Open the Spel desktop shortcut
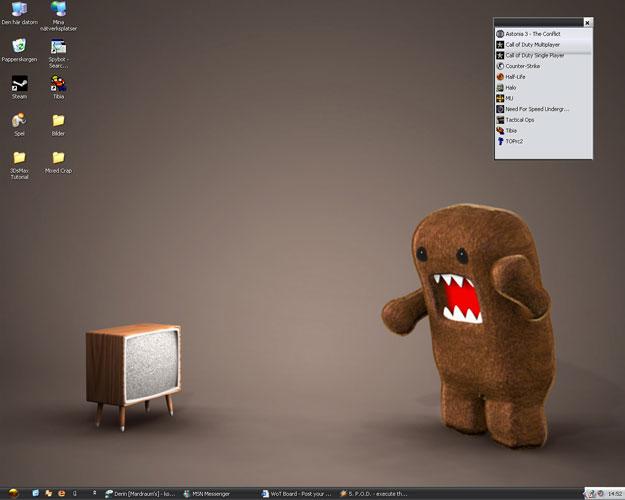The width and height of the screenshot is (625, 500). [x=19, y=121]
